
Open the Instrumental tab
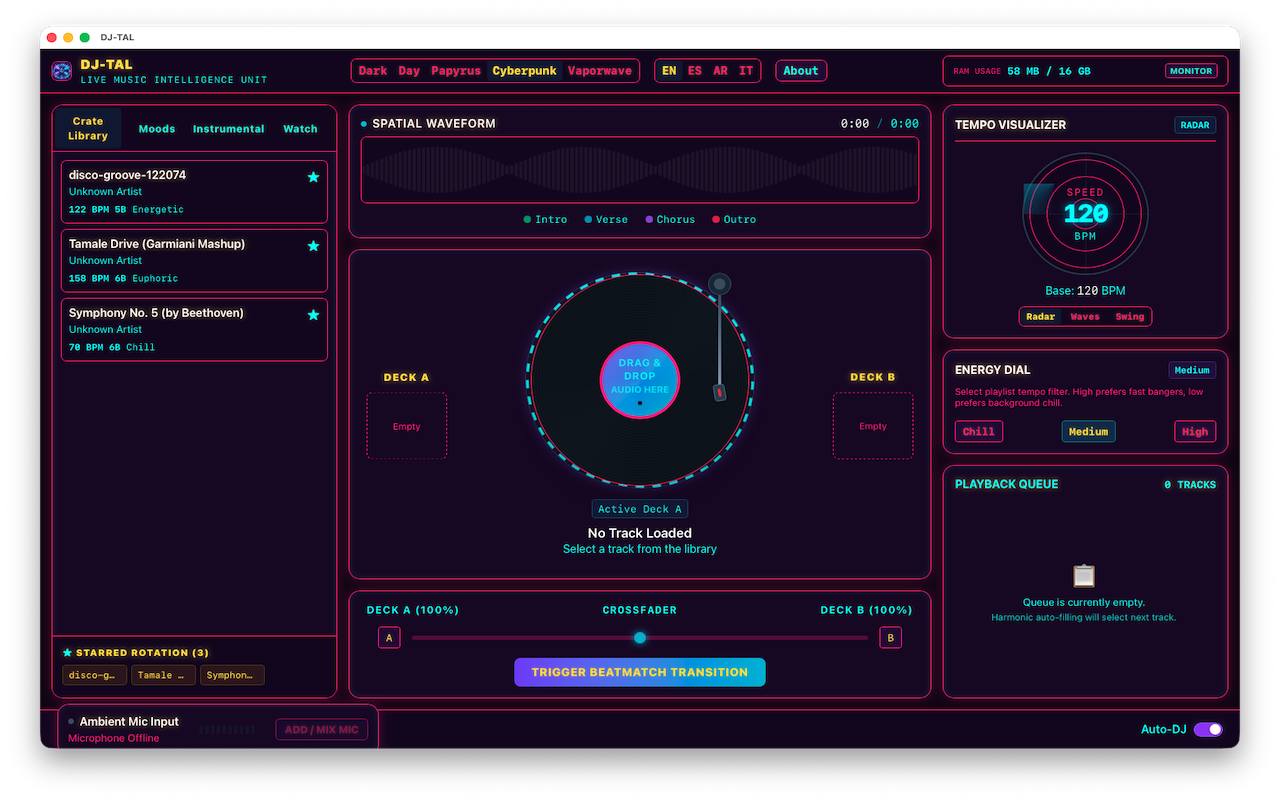click(229, 129)
